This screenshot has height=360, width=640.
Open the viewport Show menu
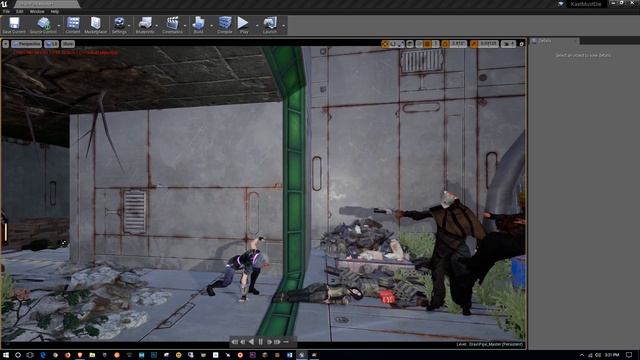click(x=68, y=44)
